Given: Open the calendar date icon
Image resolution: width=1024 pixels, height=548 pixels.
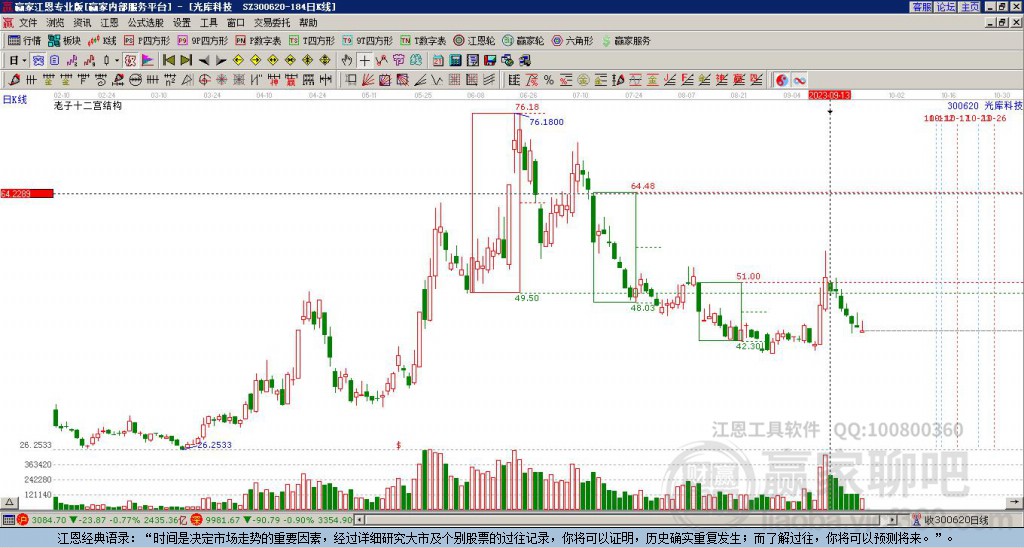Looking at the screenshot, I should click(438, 61).
